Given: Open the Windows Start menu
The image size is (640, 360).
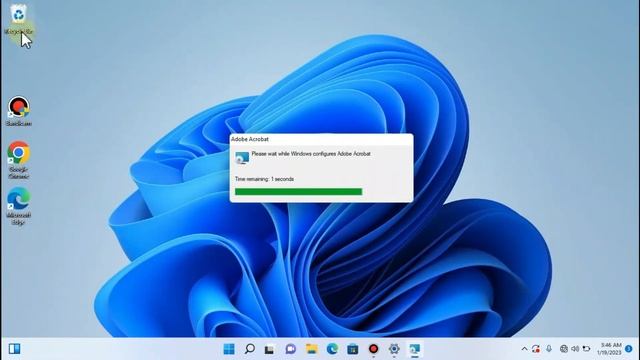Looking at the screenshot, I should [x=229, y=349].
